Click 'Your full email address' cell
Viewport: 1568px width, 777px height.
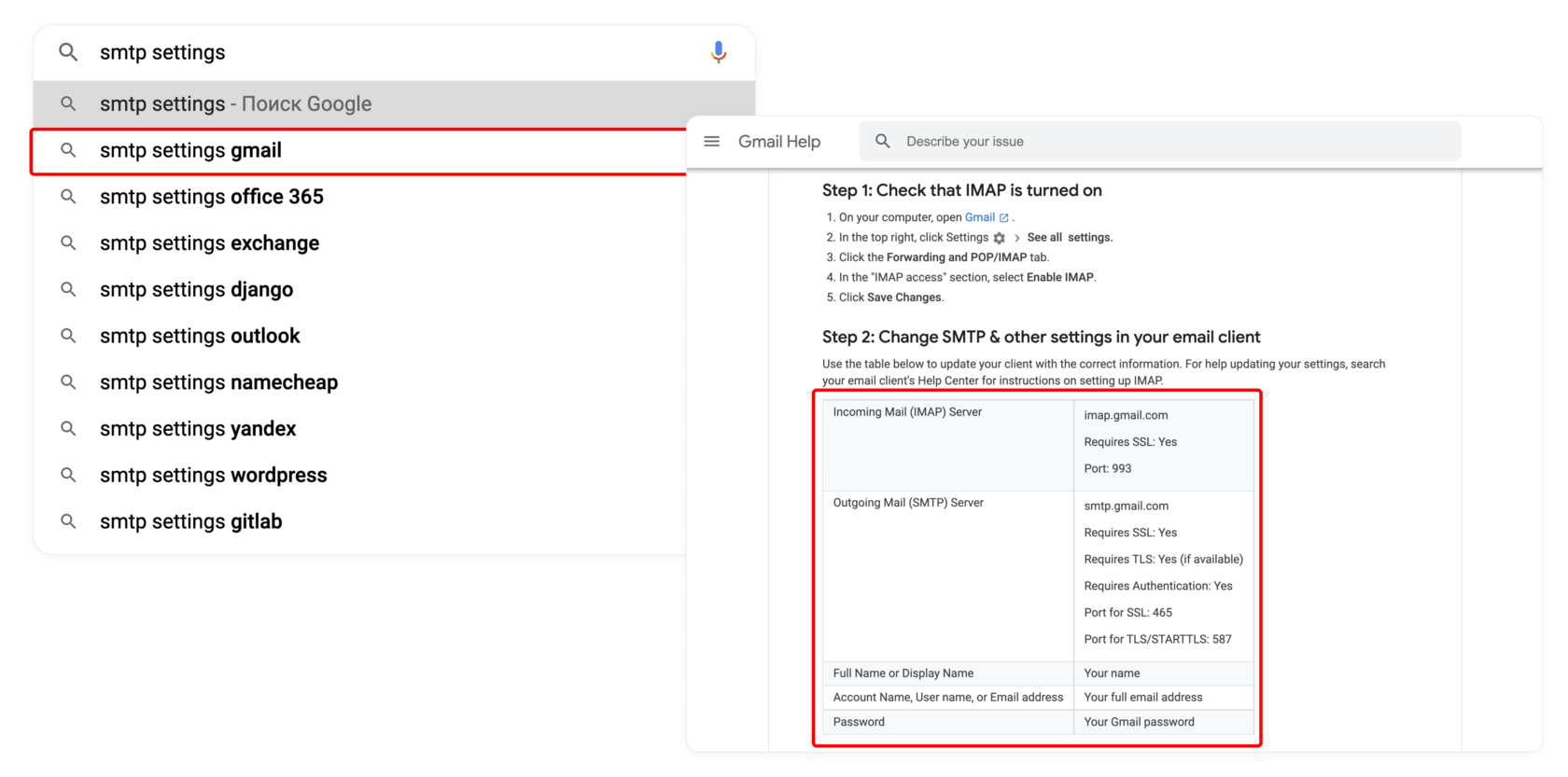coord(1164,698)
